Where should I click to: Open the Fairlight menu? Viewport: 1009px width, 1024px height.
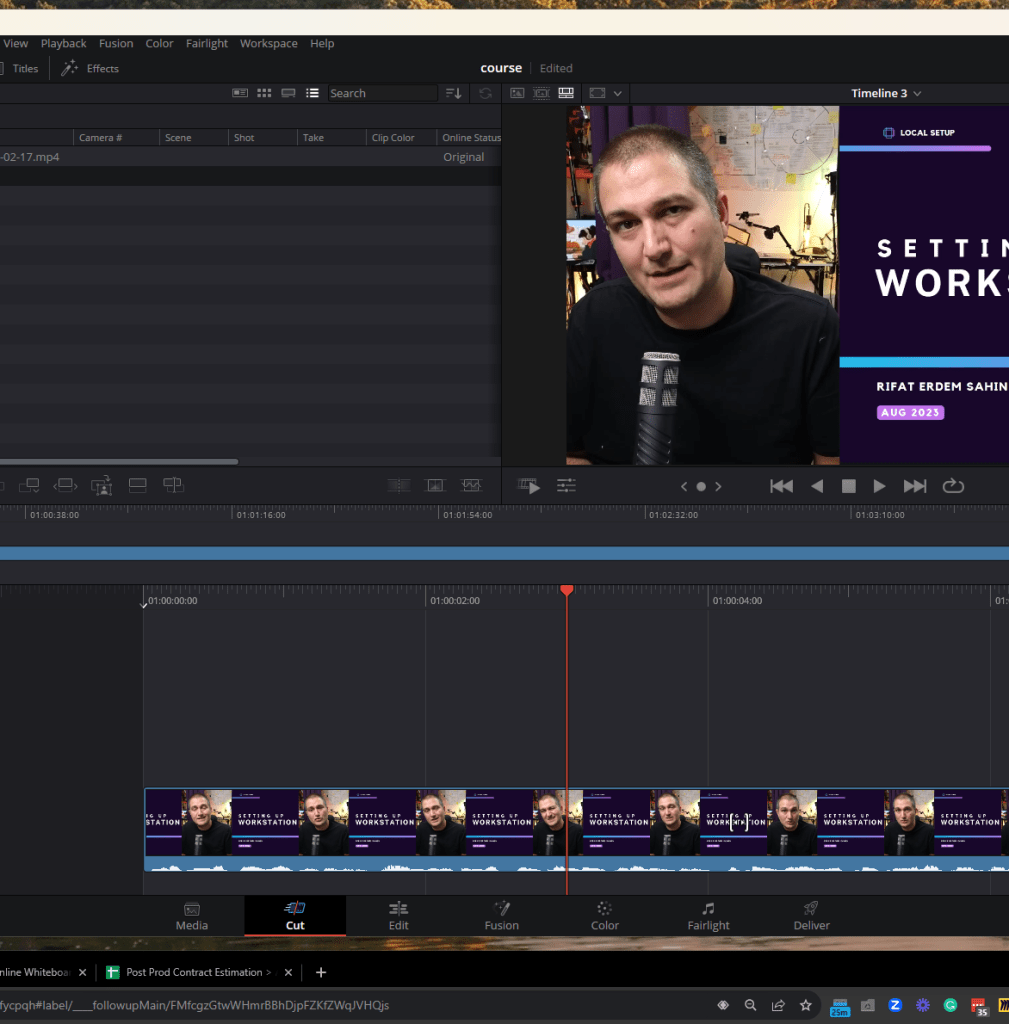pos(207,43)
